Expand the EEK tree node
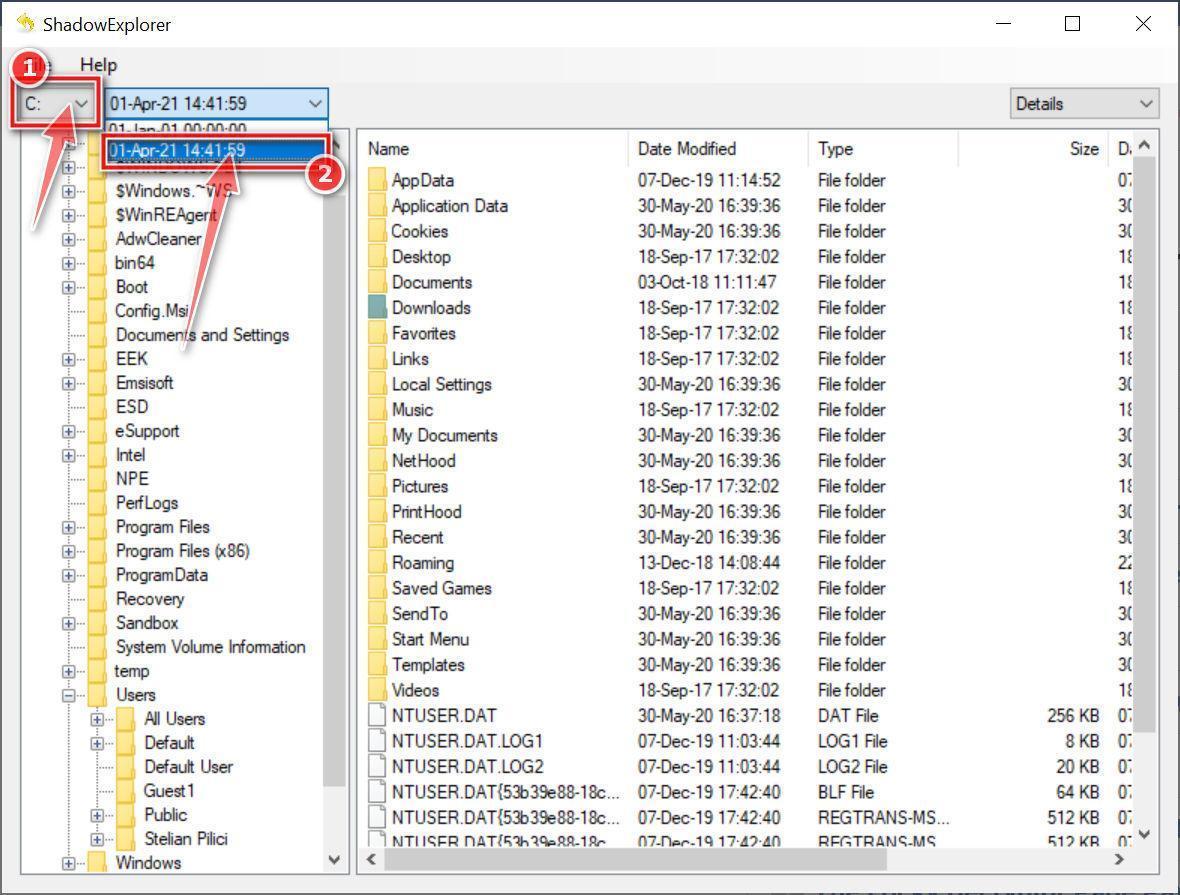Screen dimensions: 1180x895 [x=68, y=360]
